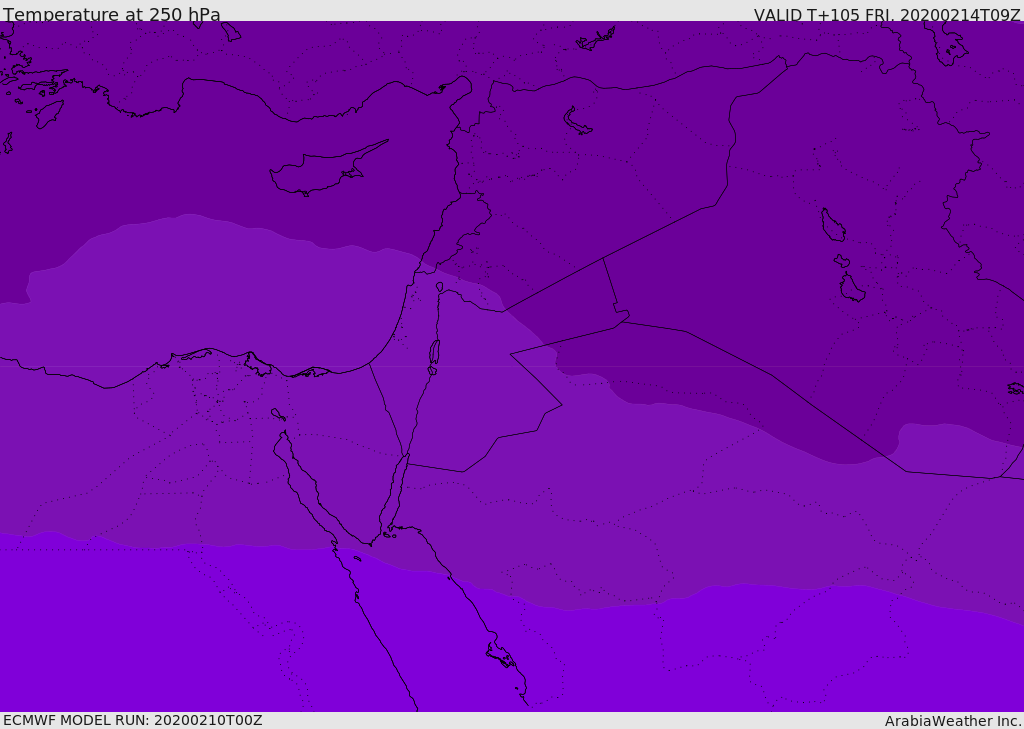
Task: Click the southernmost of the Iraqi lakes
Action: (x=852, y=288)
